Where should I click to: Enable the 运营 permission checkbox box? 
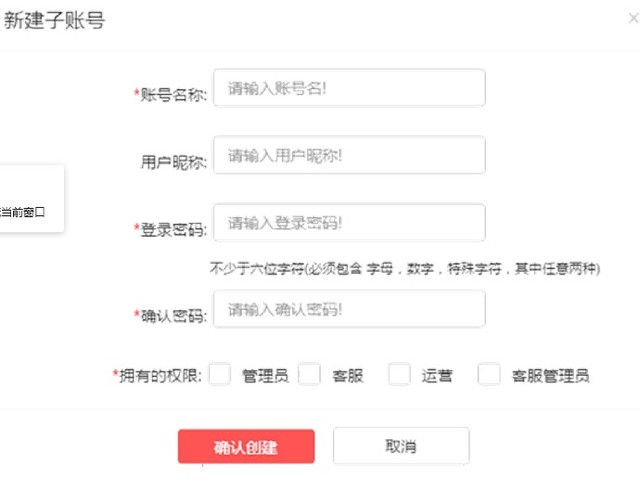[399, 375]
